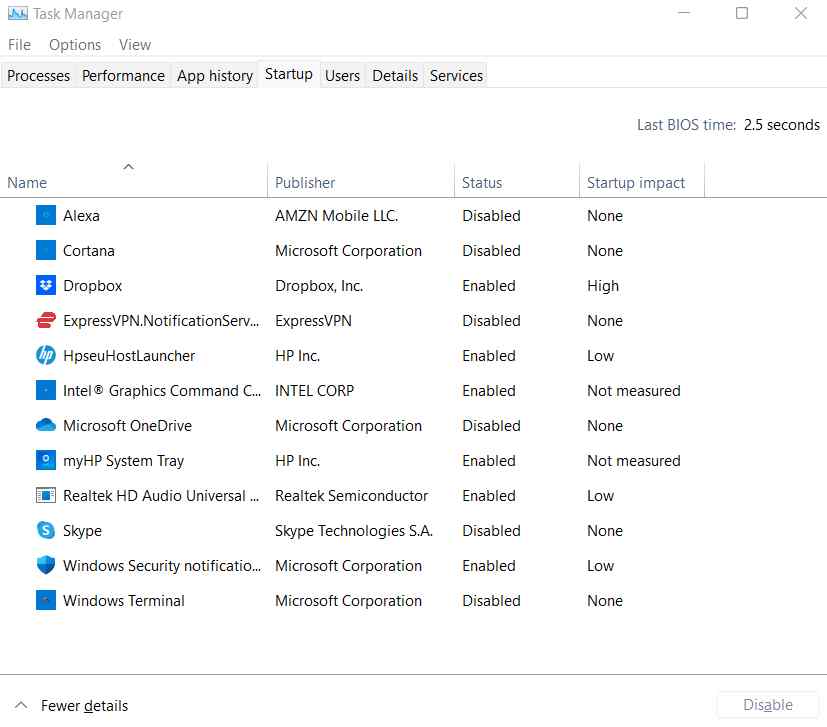Select the myHP System Tray entry

(123, 461)
